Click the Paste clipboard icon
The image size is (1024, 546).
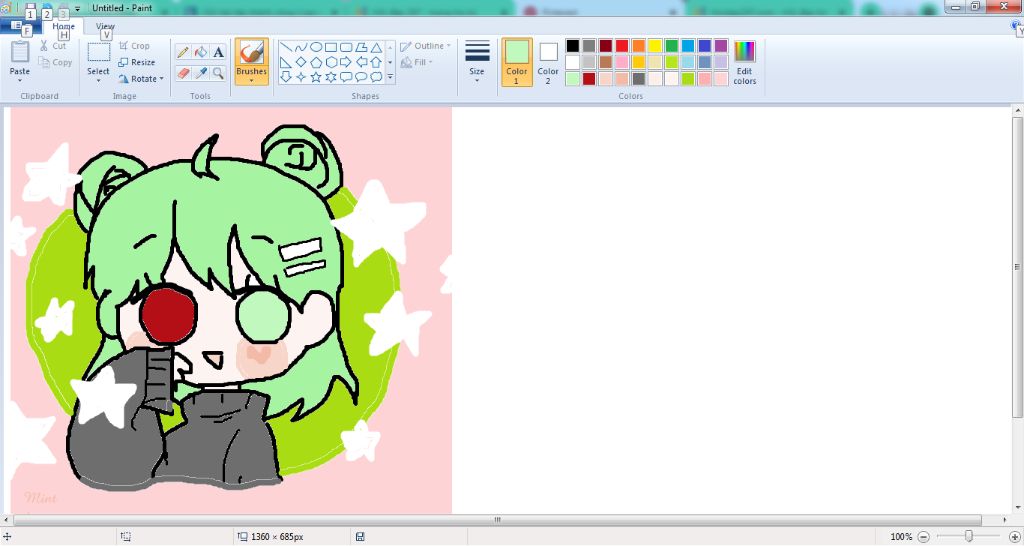[20, 52]
